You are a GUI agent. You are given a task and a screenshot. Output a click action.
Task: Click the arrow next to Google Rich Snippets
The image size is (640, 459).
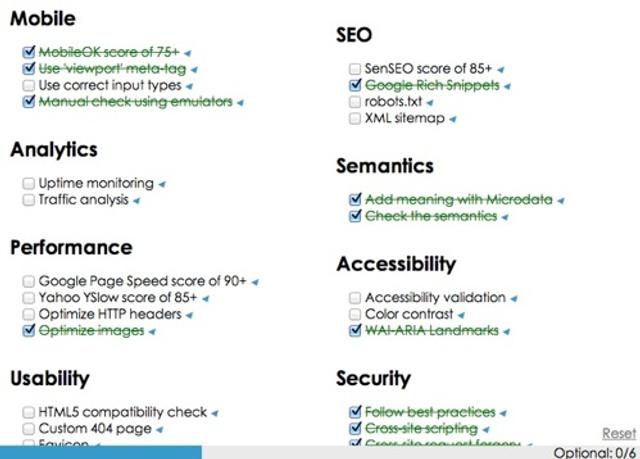(x=507, y=86)
